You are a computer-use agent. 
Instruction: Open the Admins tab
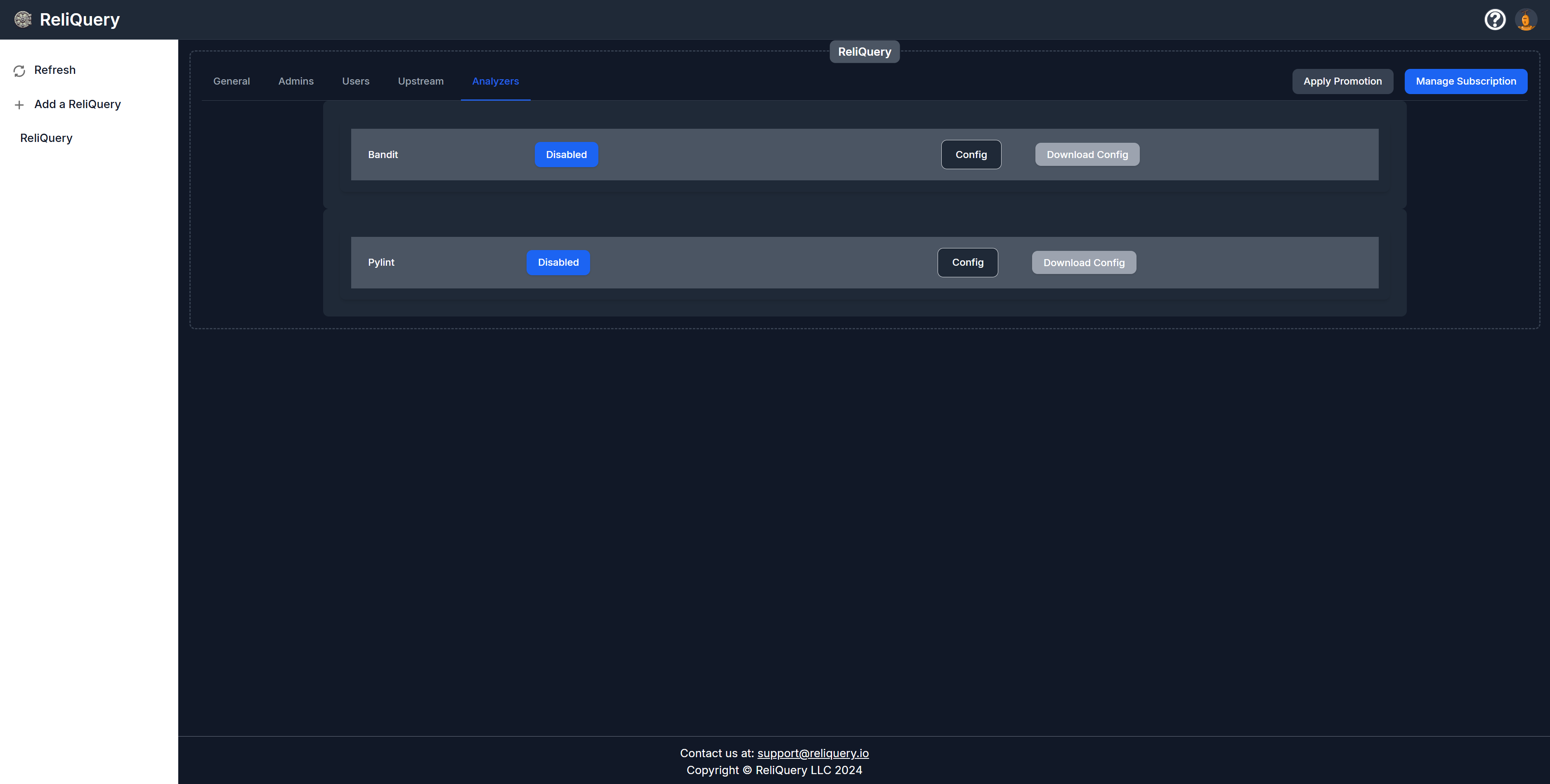[x=295, y=81]
